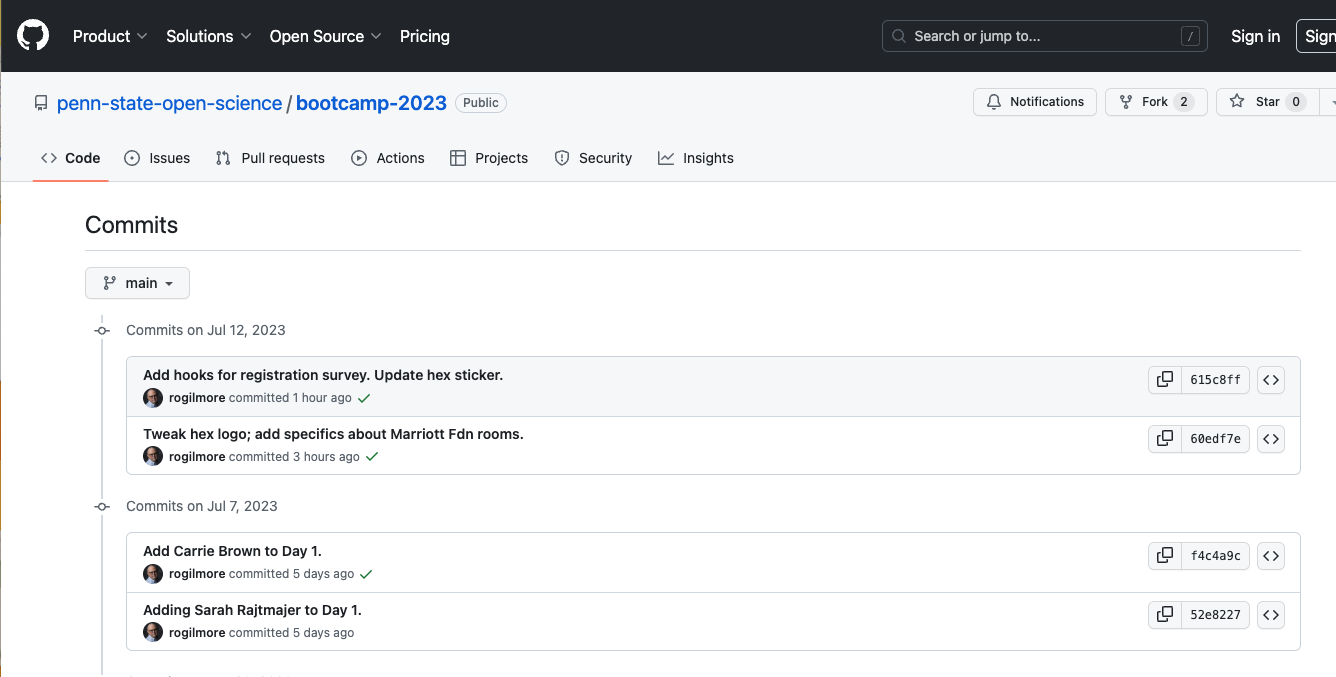This screenshot has height=677, width=1336.
Task: Expand the main branch selector
Action: click(x=137, y=283)
